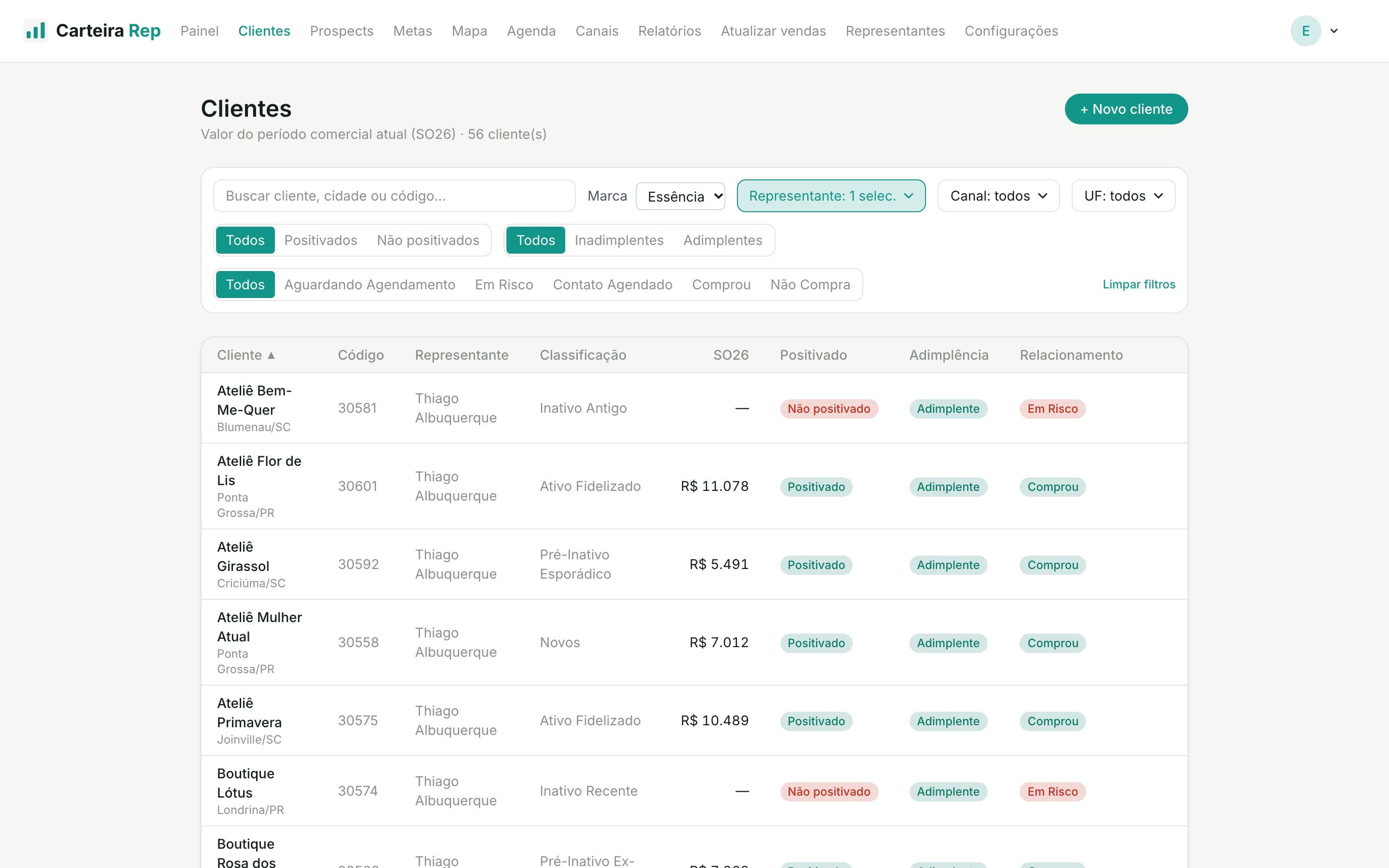1389x868 pixels.
Task: Filter by Adimplentes
Action: (x=722, y=240)
